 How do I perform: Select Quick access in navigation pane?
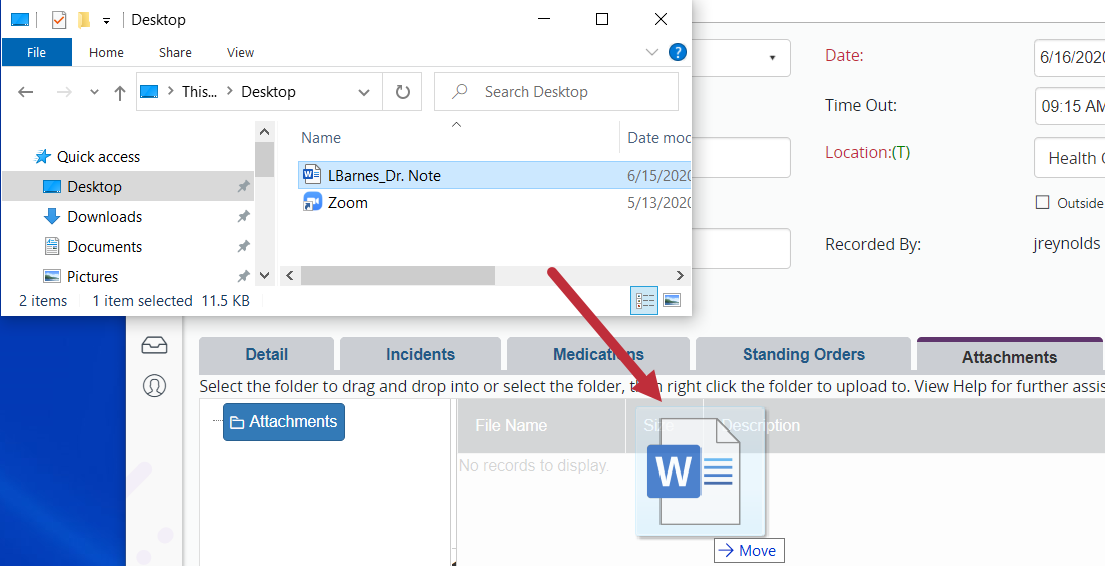tap(98, 156)
